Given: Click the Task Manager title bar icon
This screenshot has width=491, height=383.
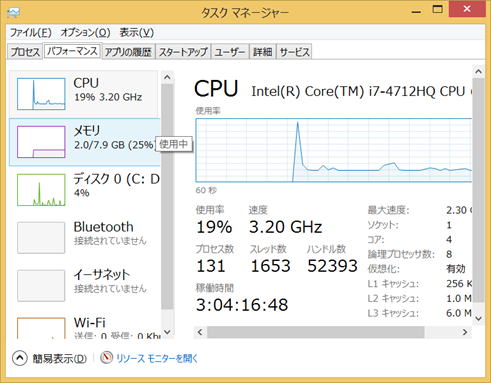Looking at the screenshot, I should pos(14,13).
